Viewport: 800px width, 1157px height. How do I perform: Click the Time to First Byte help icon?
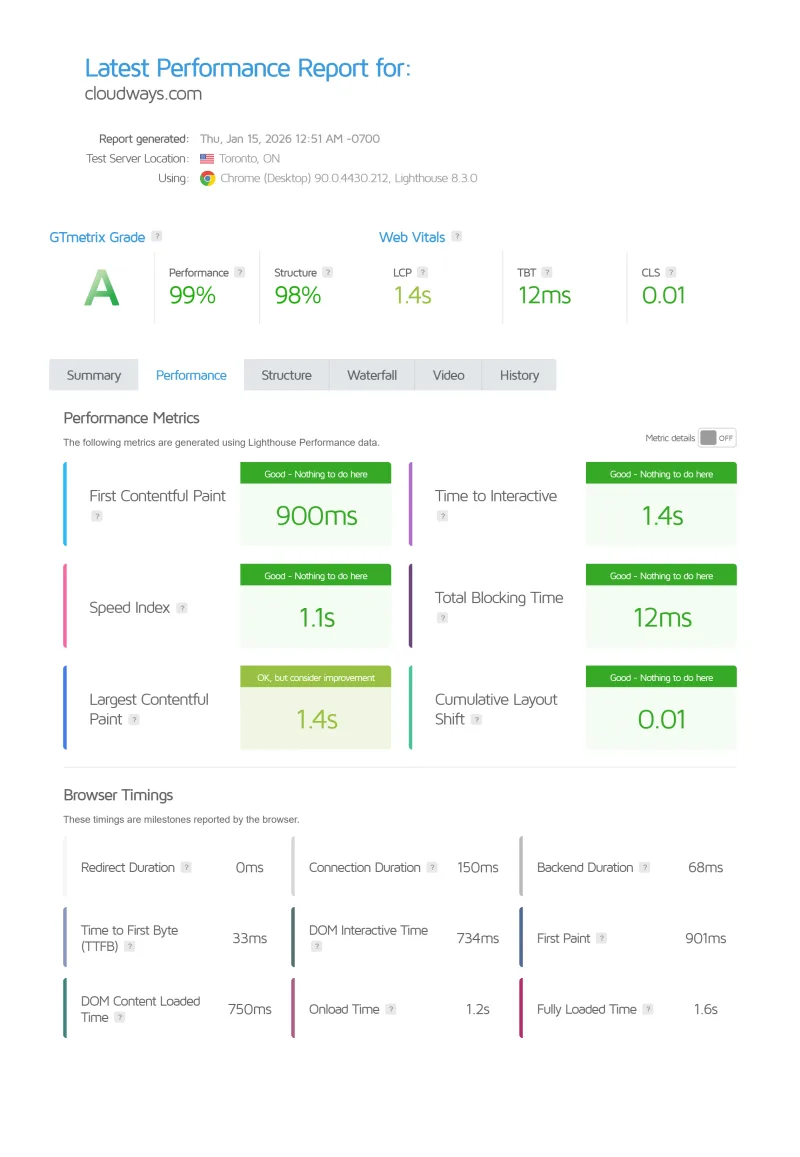tap(130, 947)
